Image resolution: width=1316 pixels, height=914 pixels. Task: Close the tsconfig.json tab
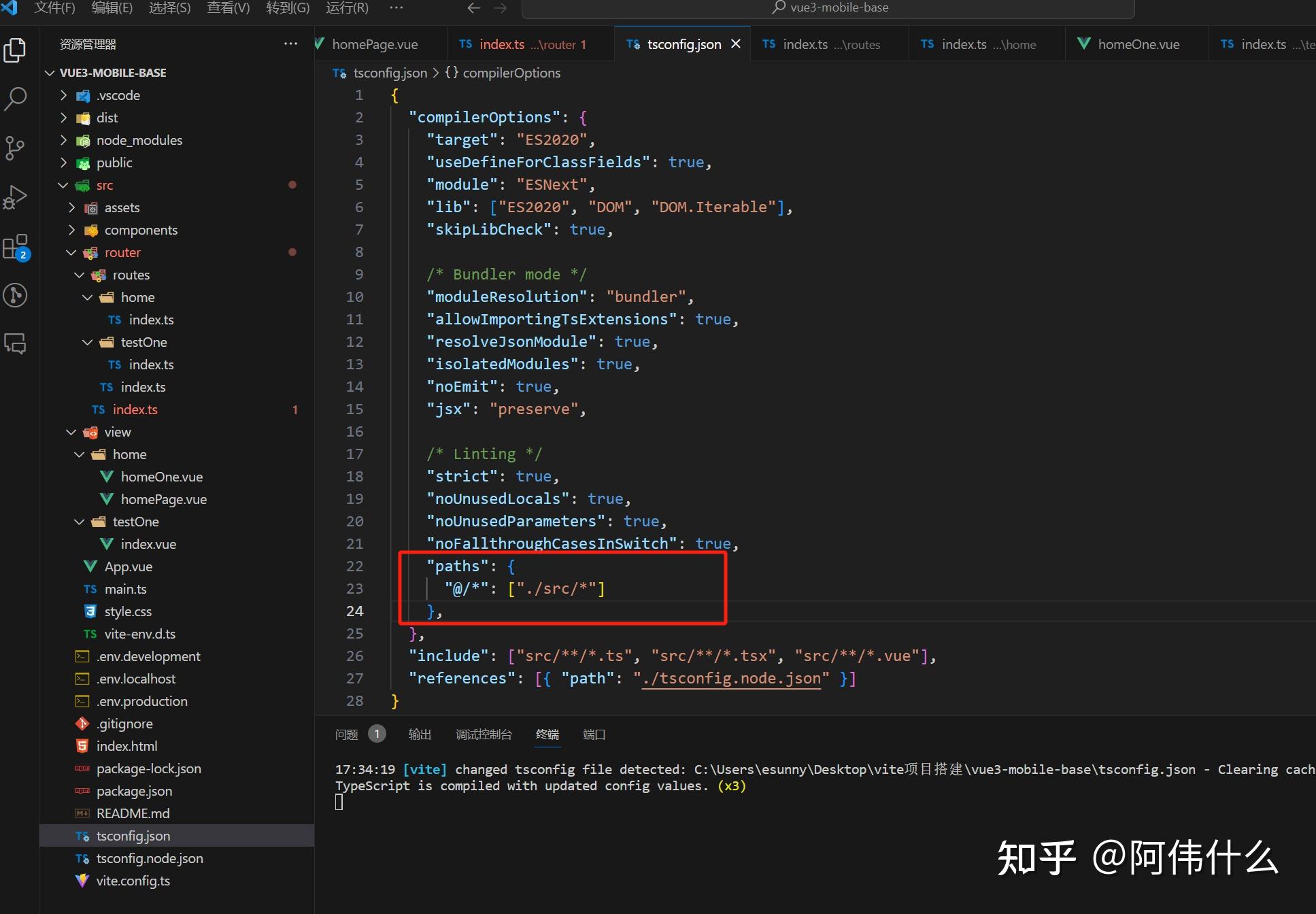[x=735, y=44]
